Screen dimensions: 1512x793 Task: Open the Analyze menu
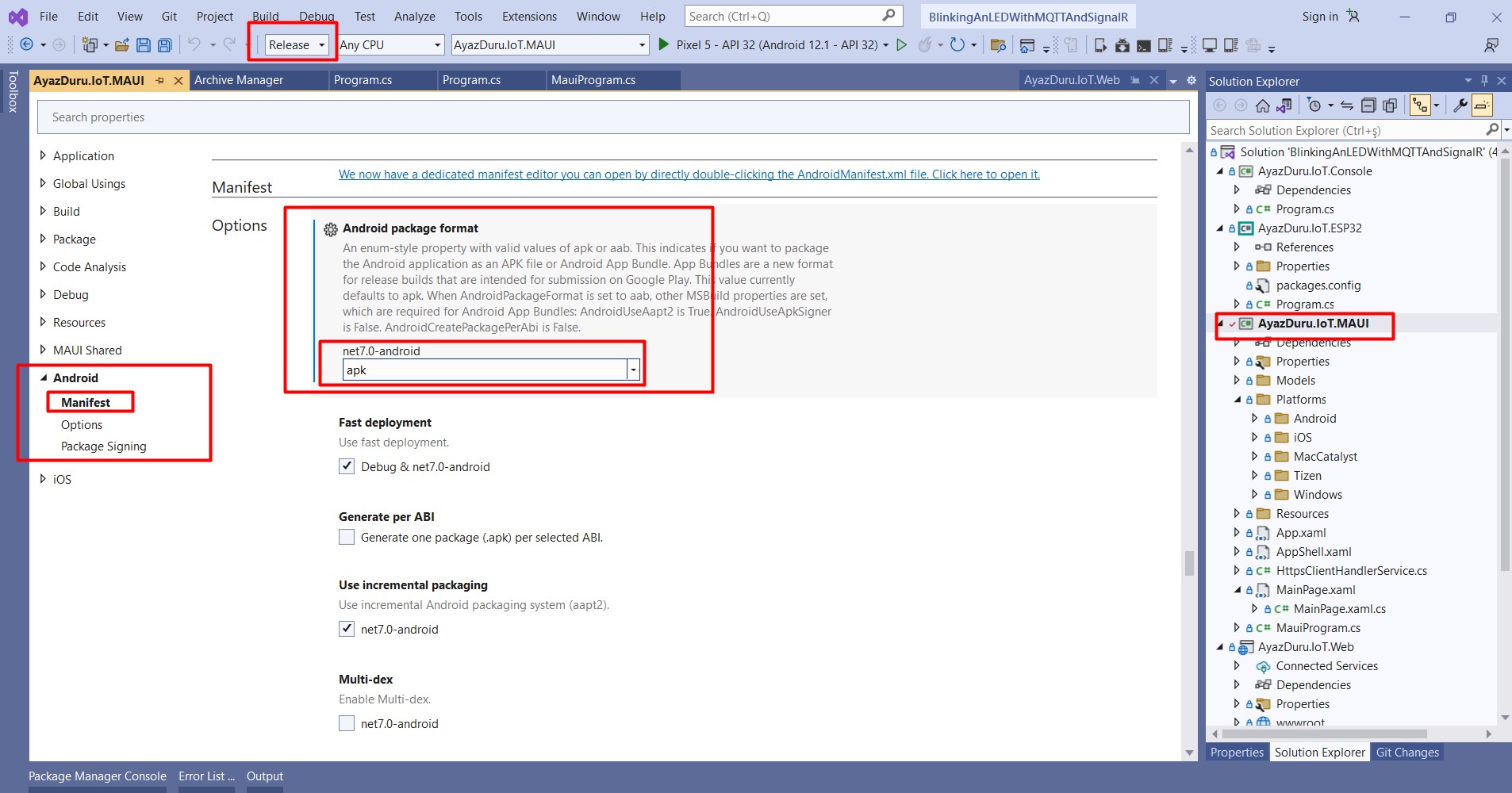[x=415, y=16]
